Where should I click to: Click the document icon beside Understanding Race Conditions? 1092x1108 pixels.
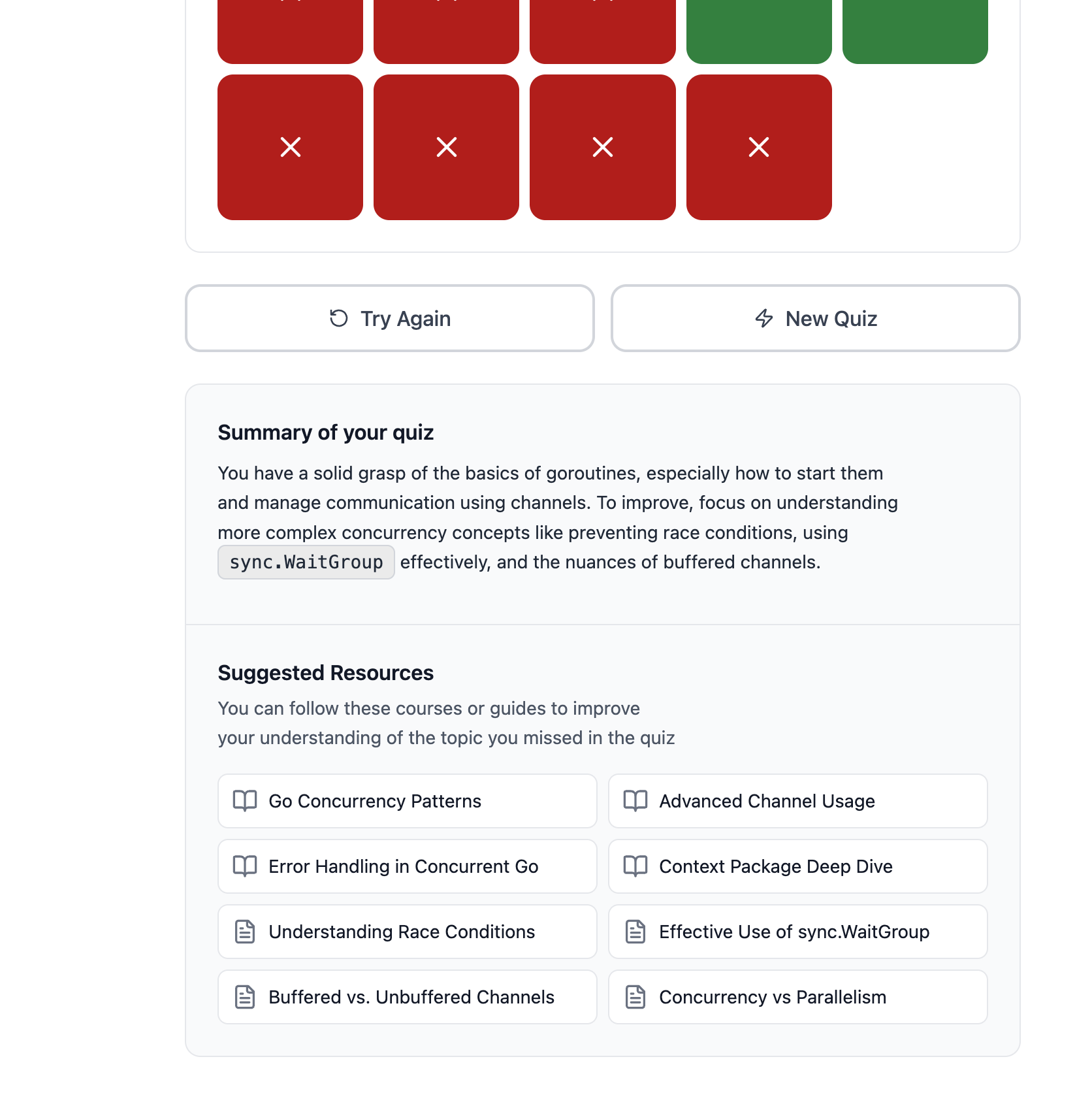[245, 932]
